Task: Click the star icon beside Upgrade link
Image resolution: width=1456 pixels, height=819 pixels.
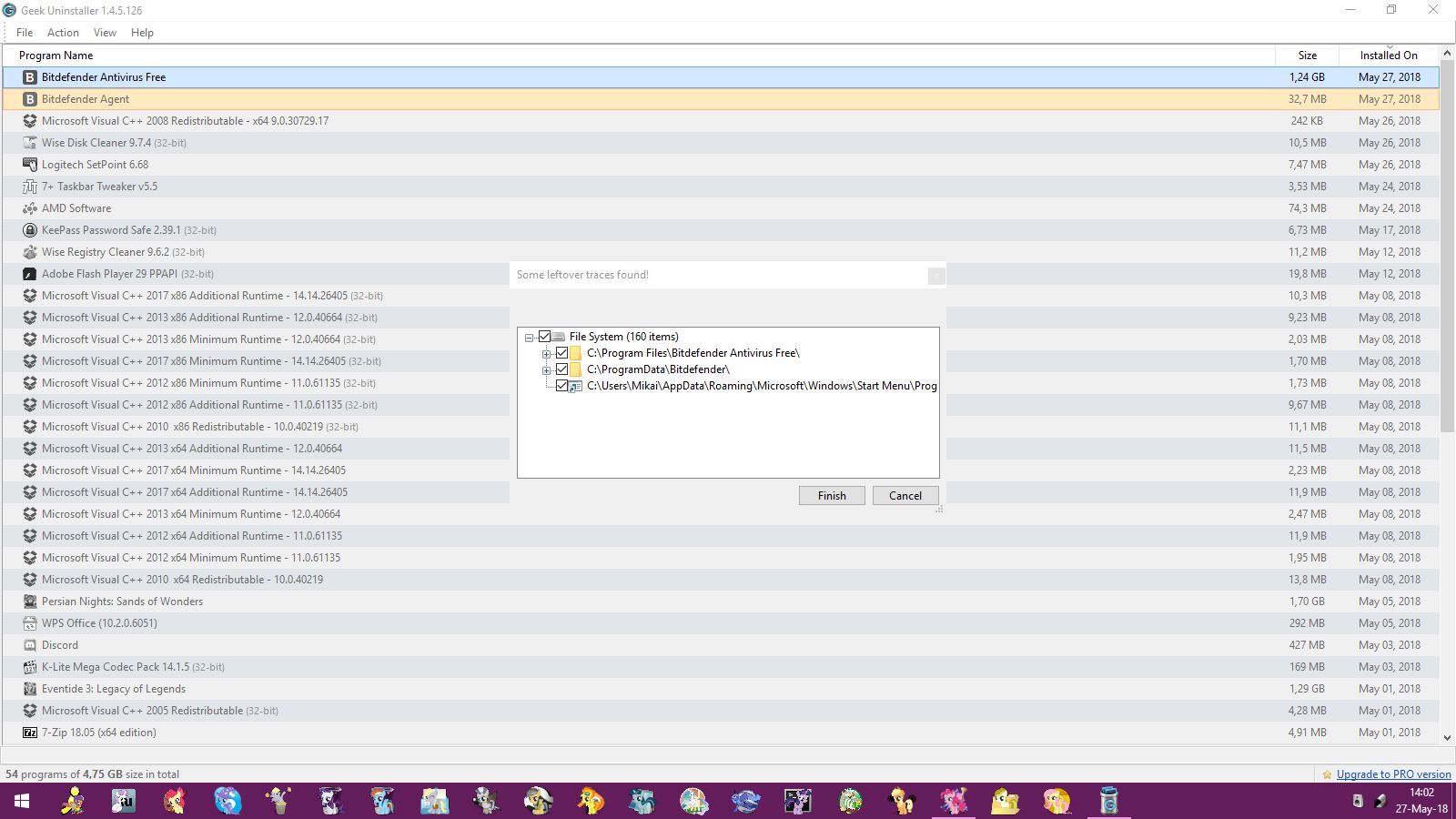Action: point(1328,774)
